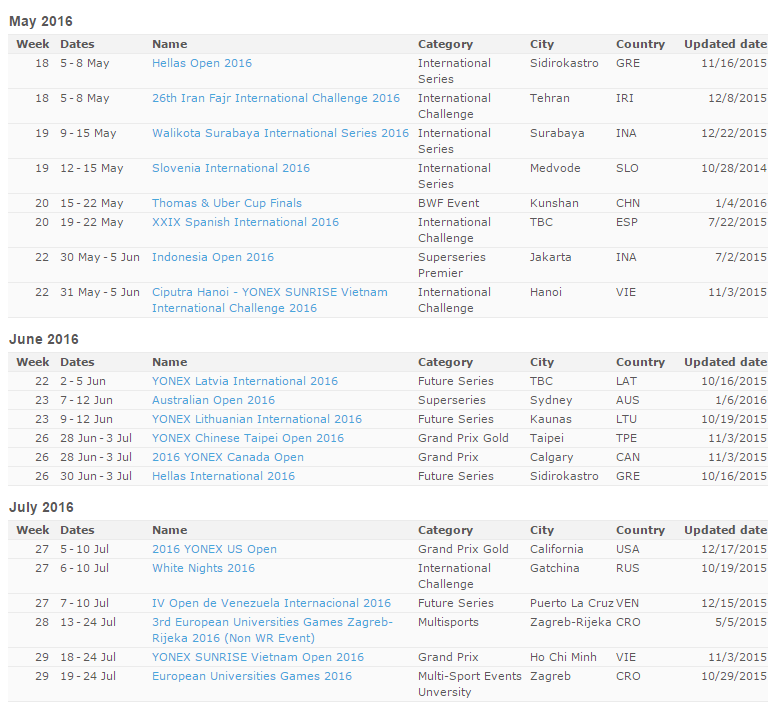The image size is (775, 704).
Task: Open Ciputra Hanoi Vietnam International Challenge link
Action: [x=269, y=300]
